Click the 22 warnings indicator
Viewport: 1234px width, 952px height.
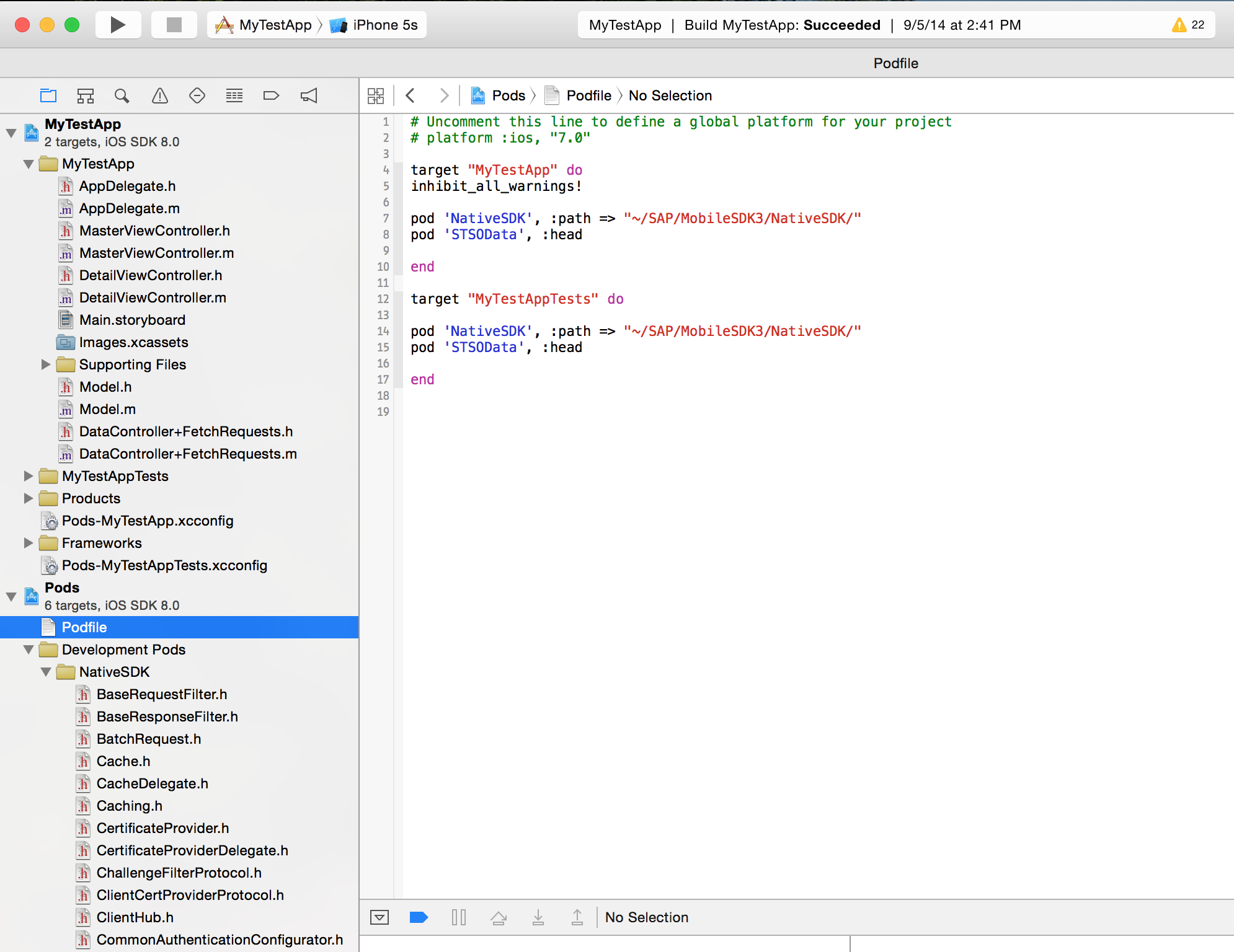(x=1188, y=25)
